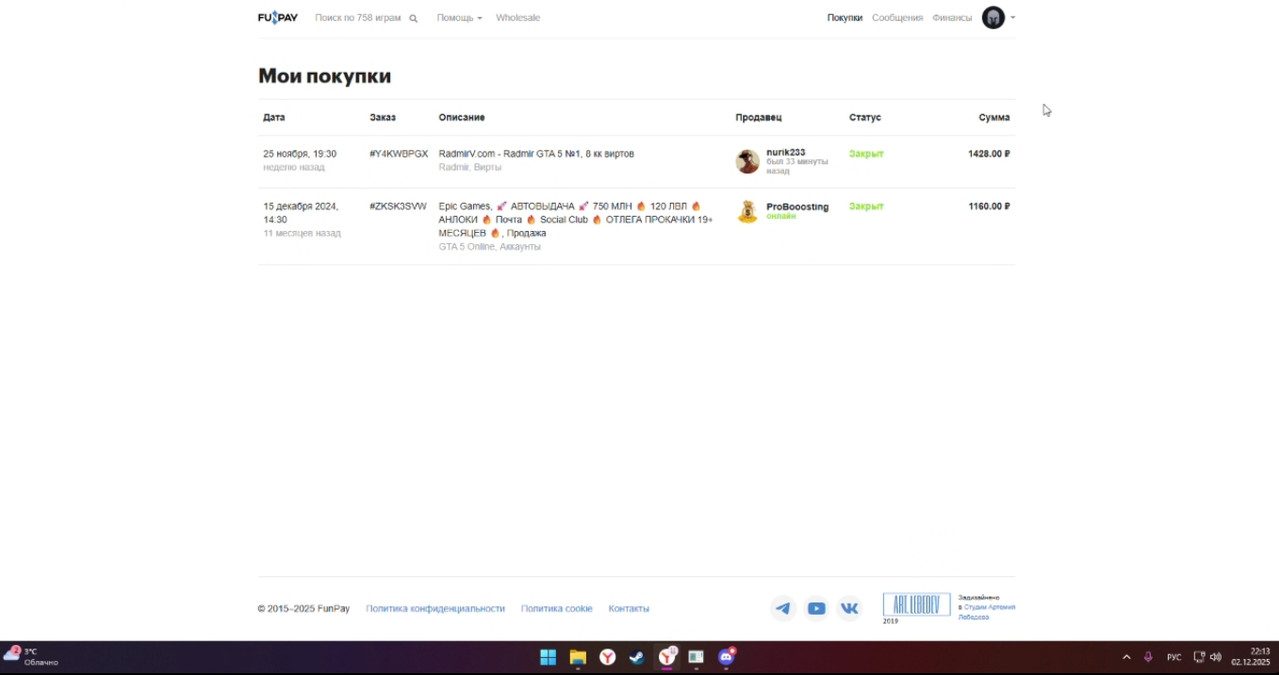Viewport: 1279px width, 675px height.
Task: Expand the Помощь dropdown menu
Action: [x=459, y=18]
